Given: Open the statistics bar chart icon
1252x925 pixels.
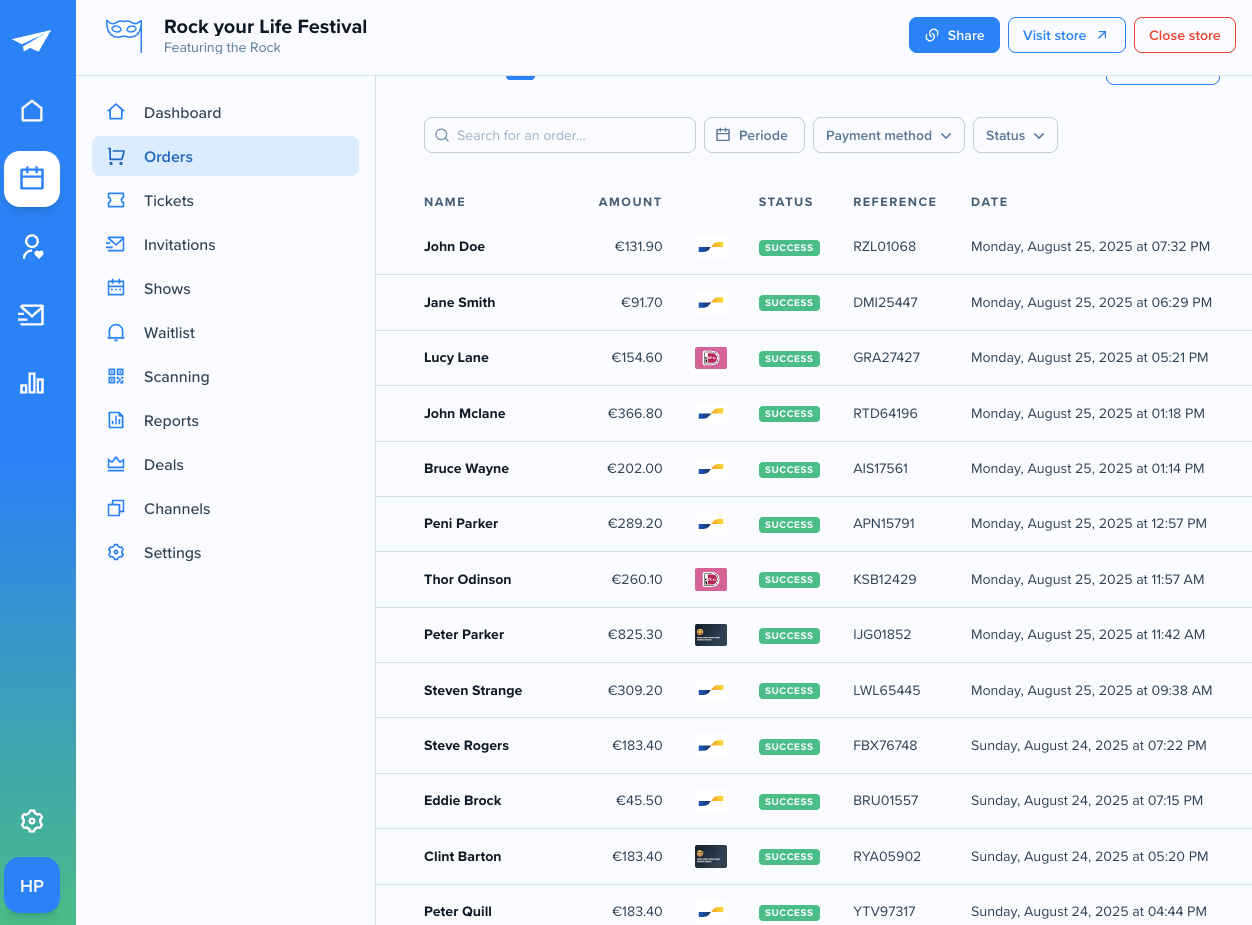Looking at the screenshot, I should click(31, 383).
